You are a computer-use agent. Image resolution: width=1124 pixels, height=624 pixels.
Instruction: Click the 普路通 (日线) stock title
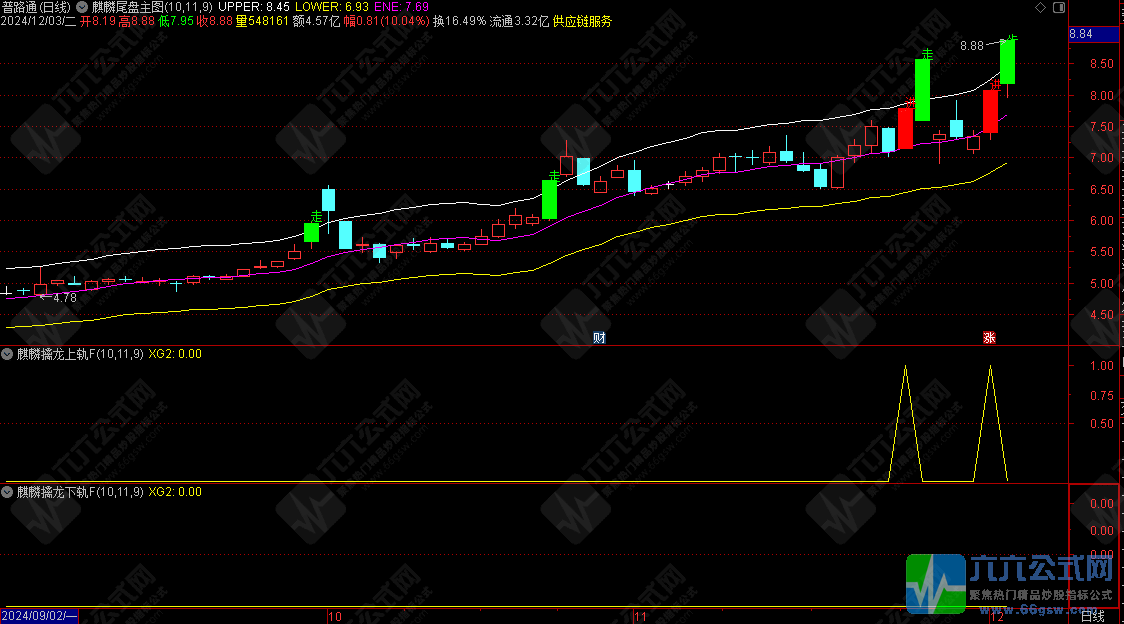(44, 7)
